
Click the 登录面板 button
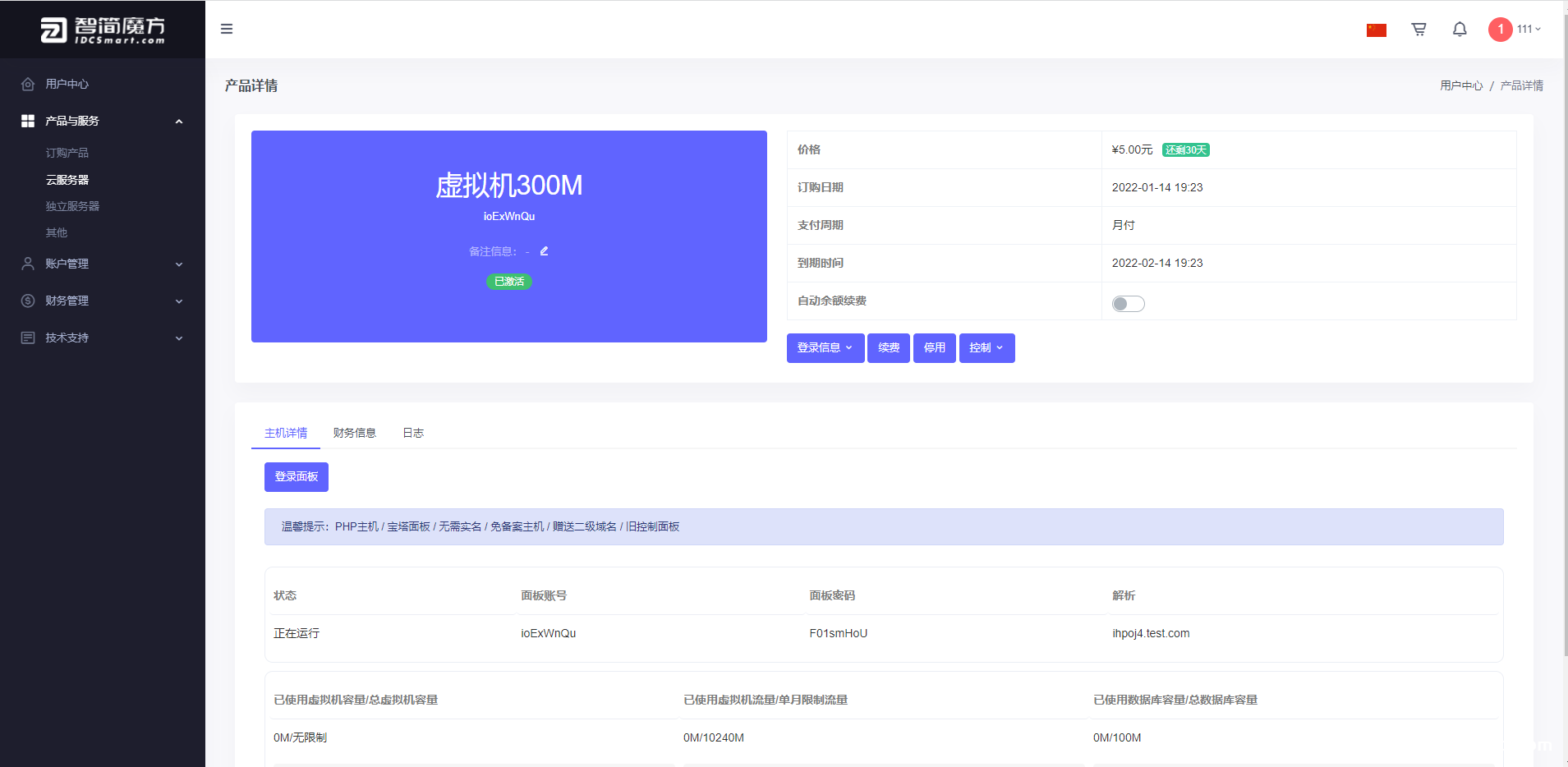coord(297,477)
